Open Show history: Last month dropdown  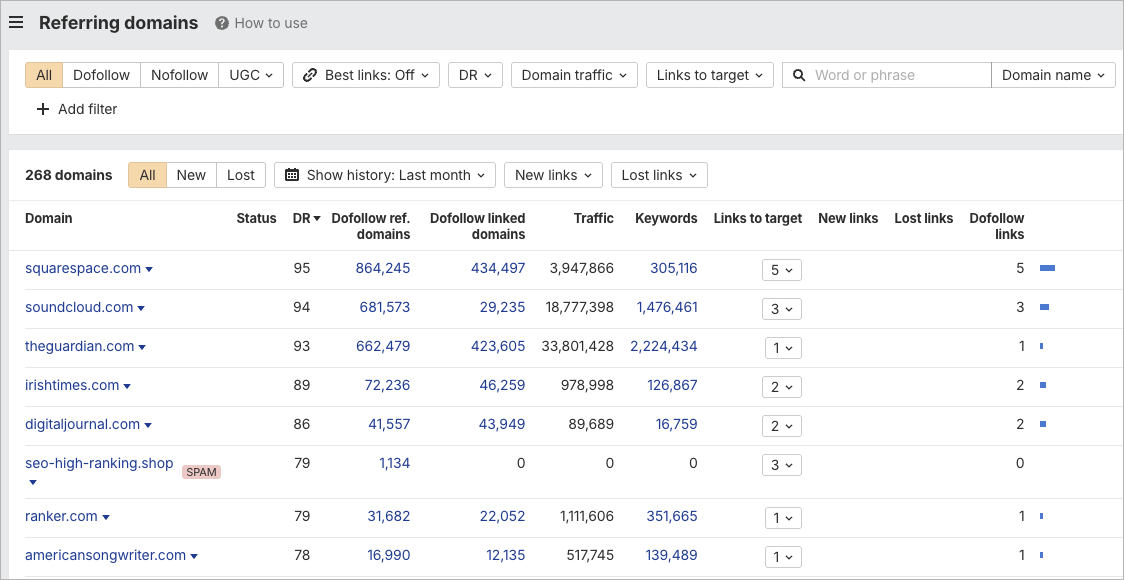pos(385,175)
